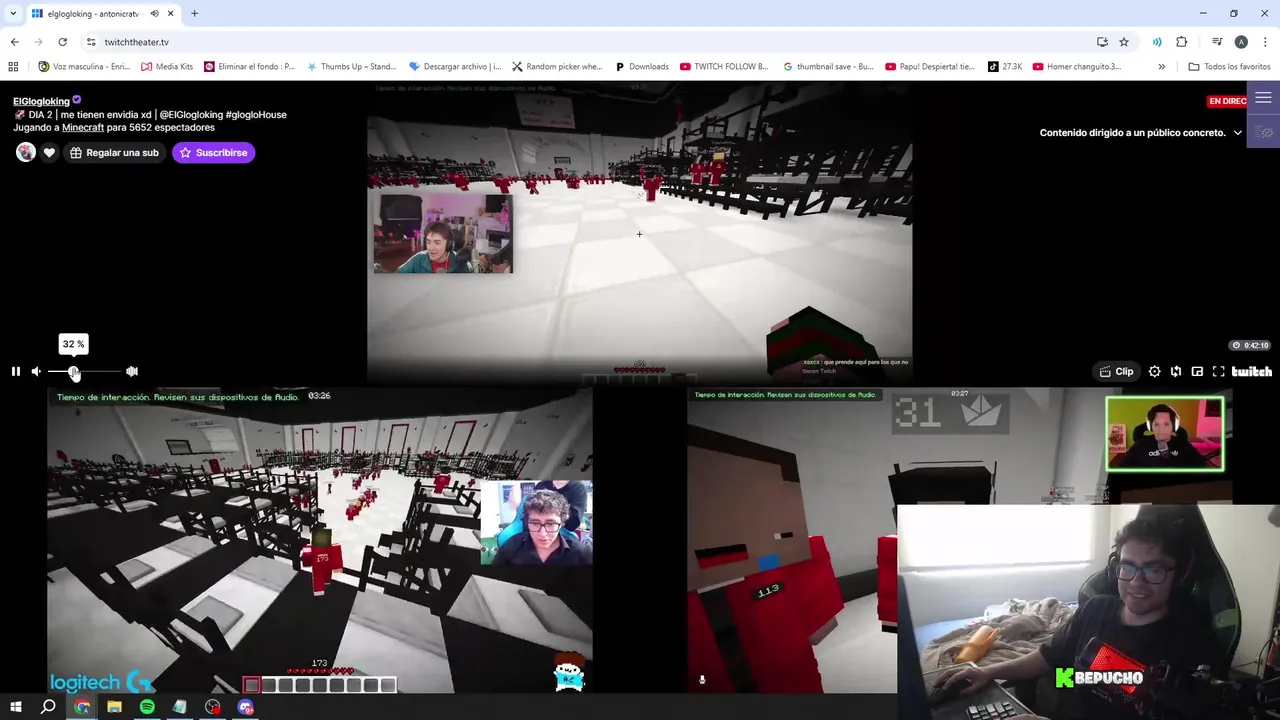Viewport: 1280px width, 720px height.
Task: Open Papu! Despierta! bookmark
Action: (x=930, y=67)
